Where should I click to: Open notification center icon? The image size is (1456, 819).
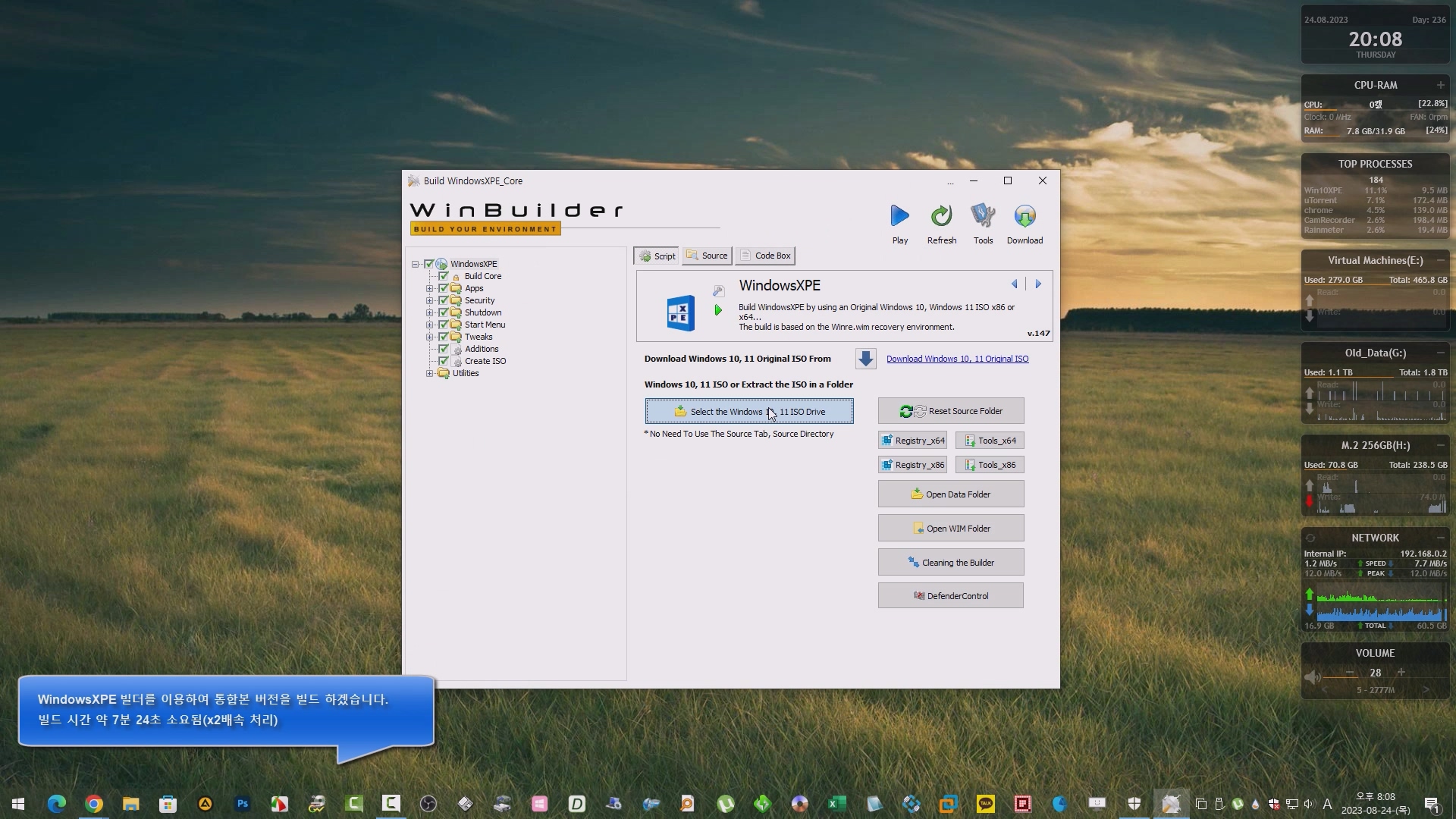click(x=1432, y=805)
